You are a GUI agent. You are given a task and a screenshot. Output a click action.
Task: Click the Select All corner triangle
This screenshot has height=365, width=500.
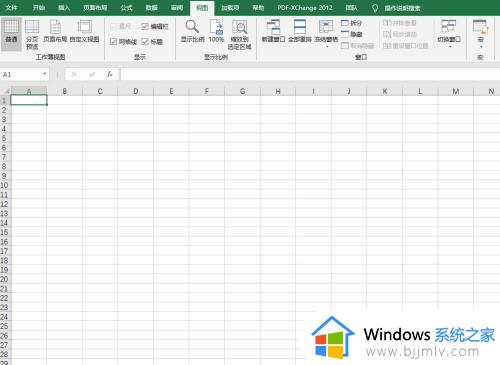coord(6,91)
